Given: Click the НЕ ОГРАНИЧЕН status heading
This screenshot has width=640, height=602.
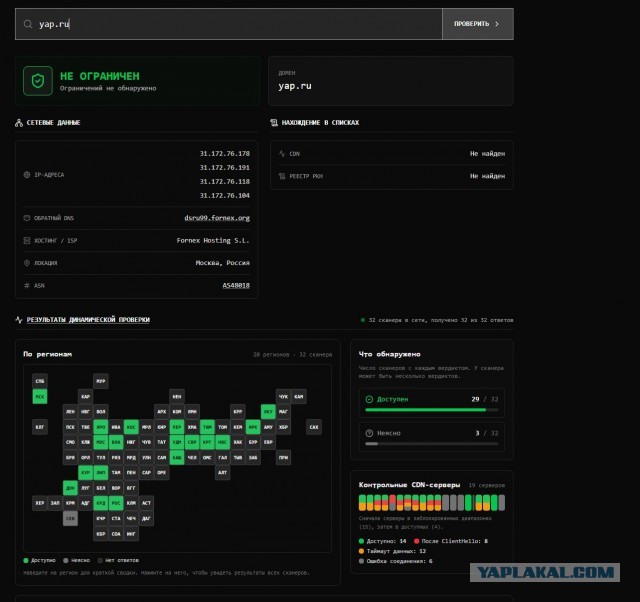Looking at the screenshot, I should pyautogui.click(x=100, y=76).
